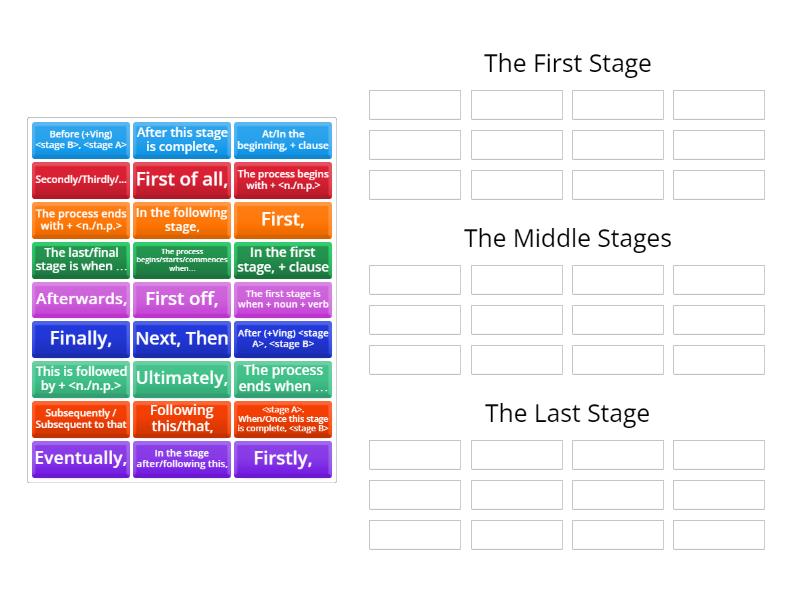Click first empty slot under The Last Stage
The width and height of the screenshot is (800, 600).
(x=415, y=455)
